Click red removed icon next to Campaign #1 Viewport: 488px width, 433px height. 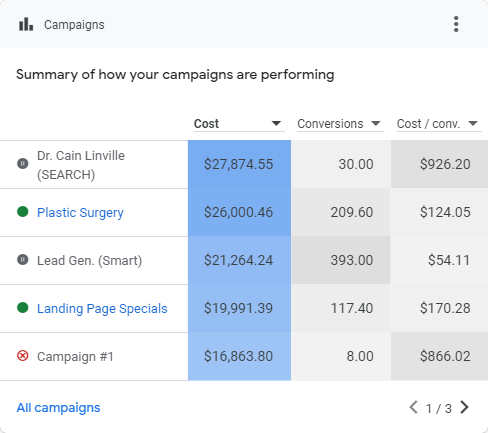(23, 356)
